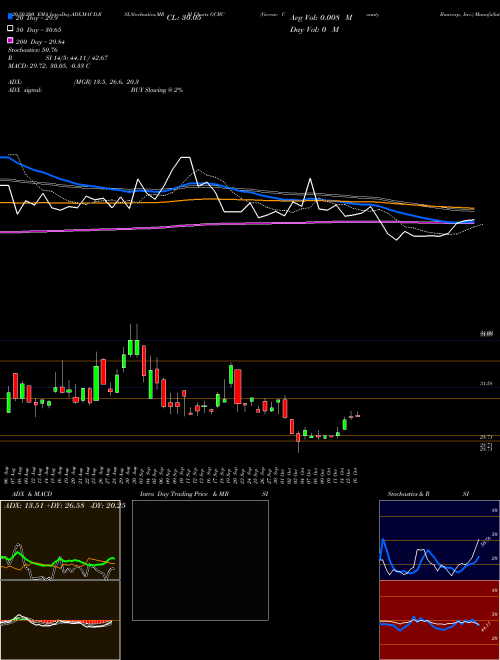Click the 'Avg Vol: 0.008 M' text

[x=321, y=18]
